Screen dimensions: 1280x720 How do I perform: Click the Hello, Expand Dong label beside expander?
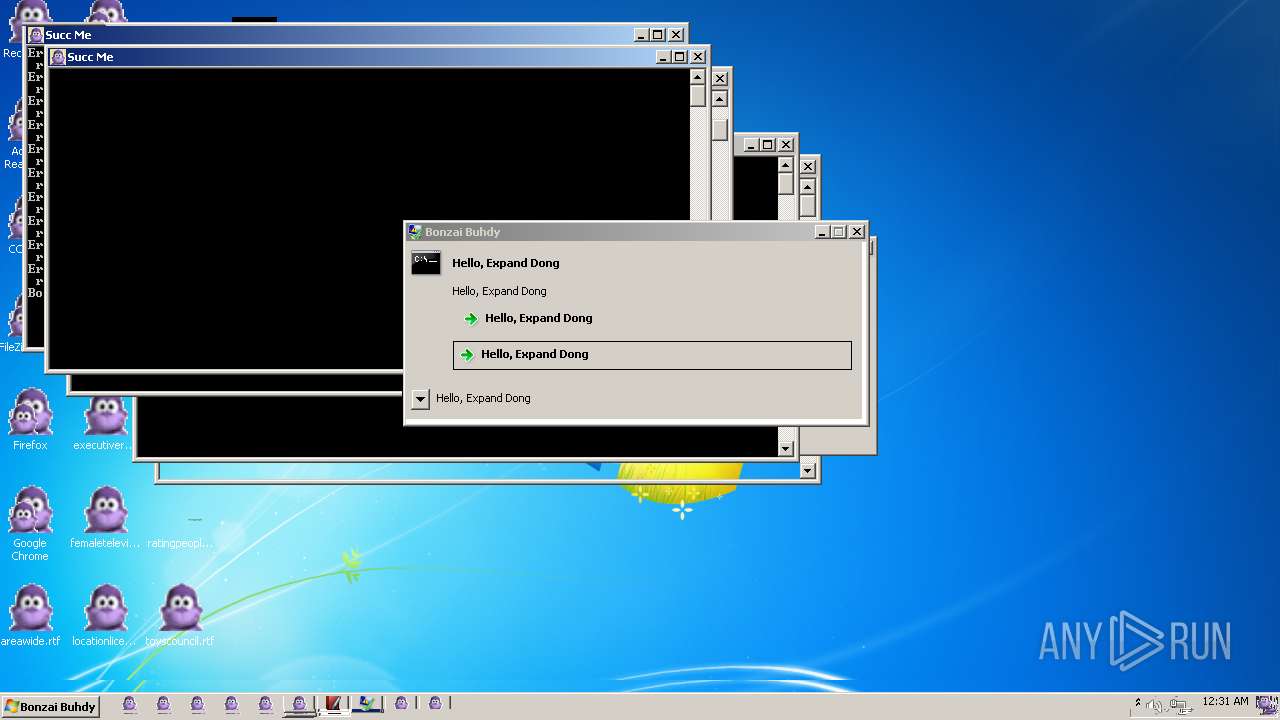pyautogui.click(x=483, y=398)
